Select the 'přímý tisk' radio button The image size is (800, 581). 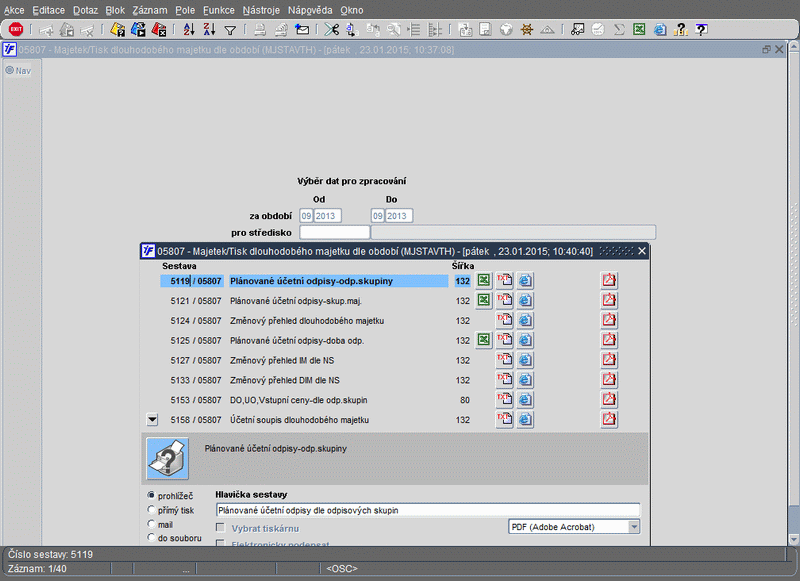[x=151, y=510]
